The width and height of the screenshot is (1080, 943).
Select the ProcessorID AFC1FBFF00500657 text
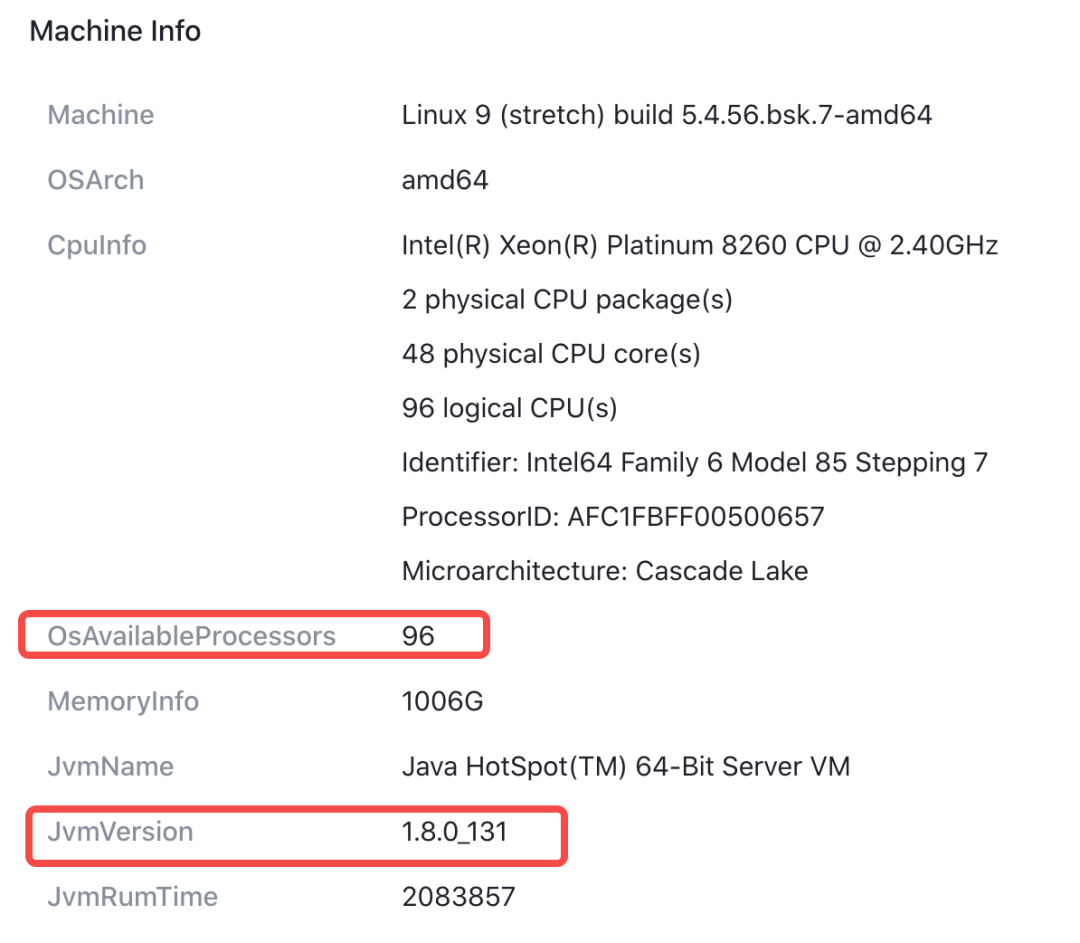coord(613,517)
